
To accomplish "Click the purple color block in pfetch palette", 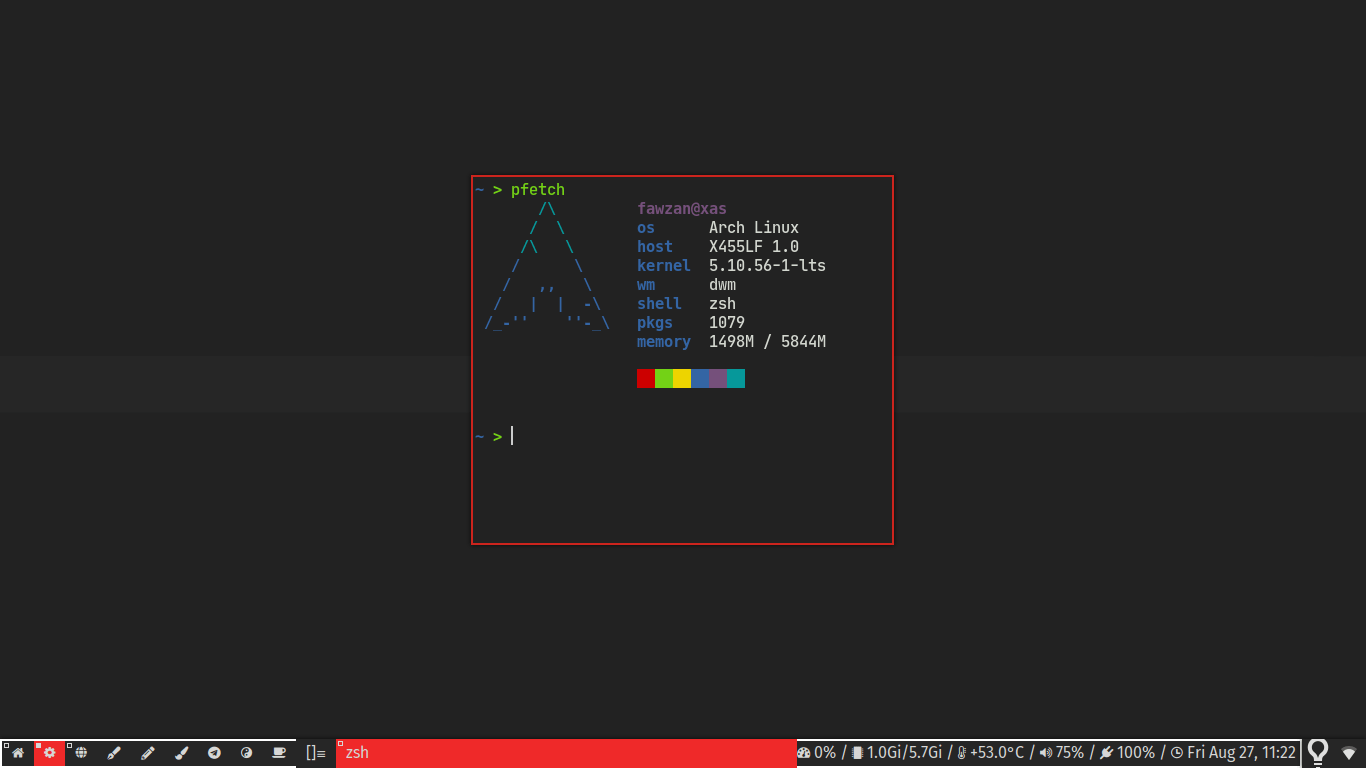I will point(718,378).
